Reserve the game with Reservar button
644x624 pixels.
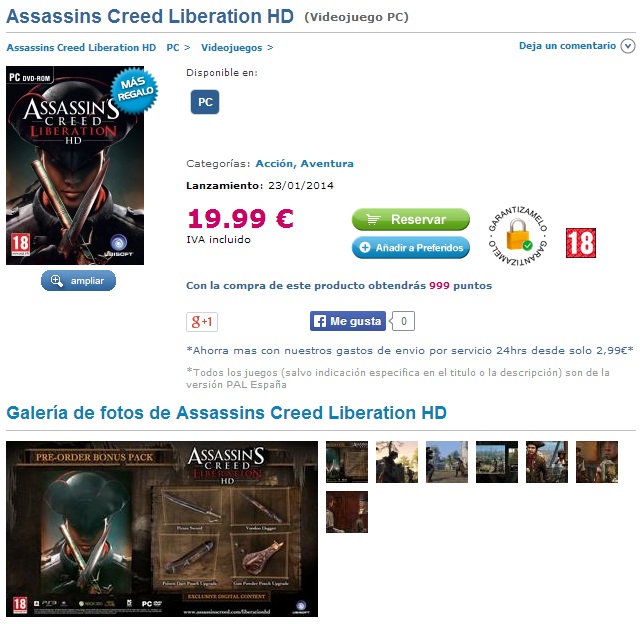click(x=411, y=219)
